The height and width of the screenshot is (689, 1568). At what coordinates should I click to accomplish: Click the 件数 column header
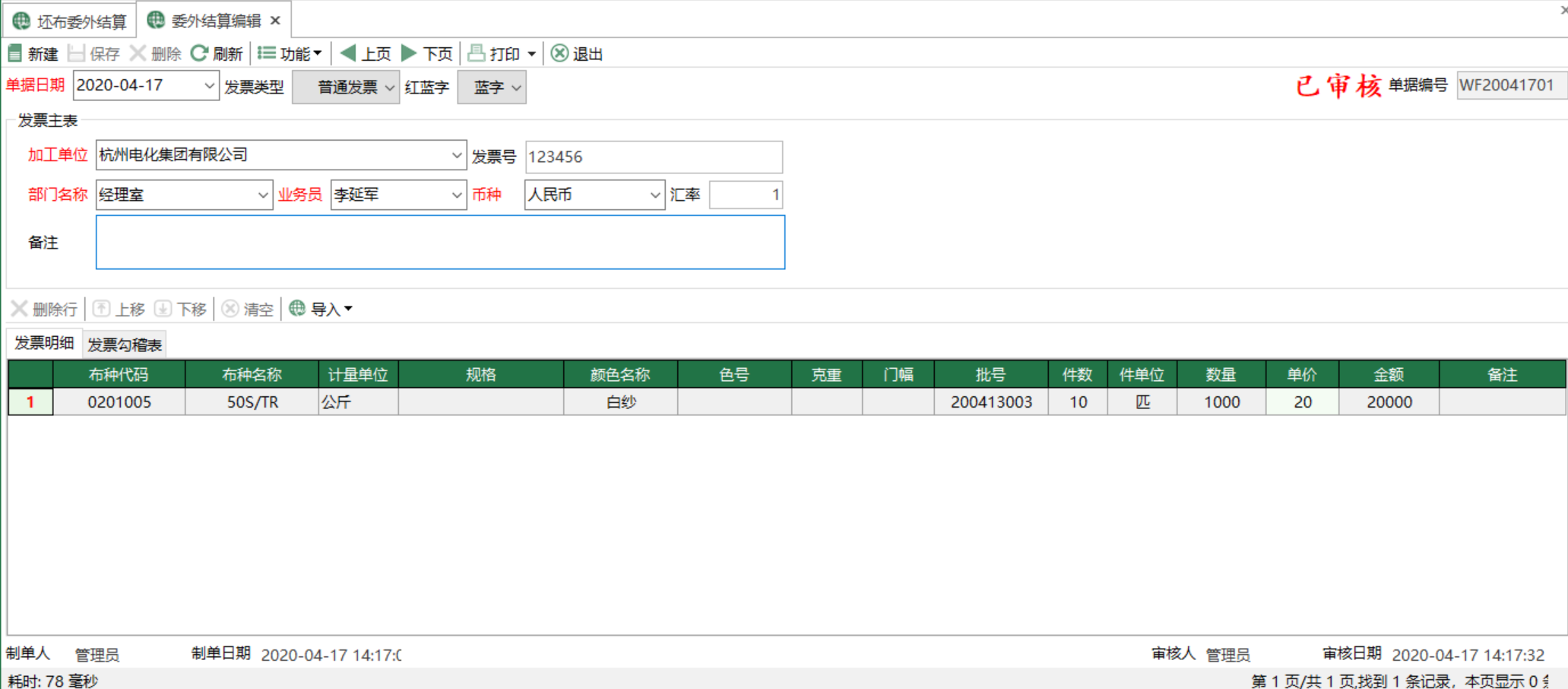1078,374
